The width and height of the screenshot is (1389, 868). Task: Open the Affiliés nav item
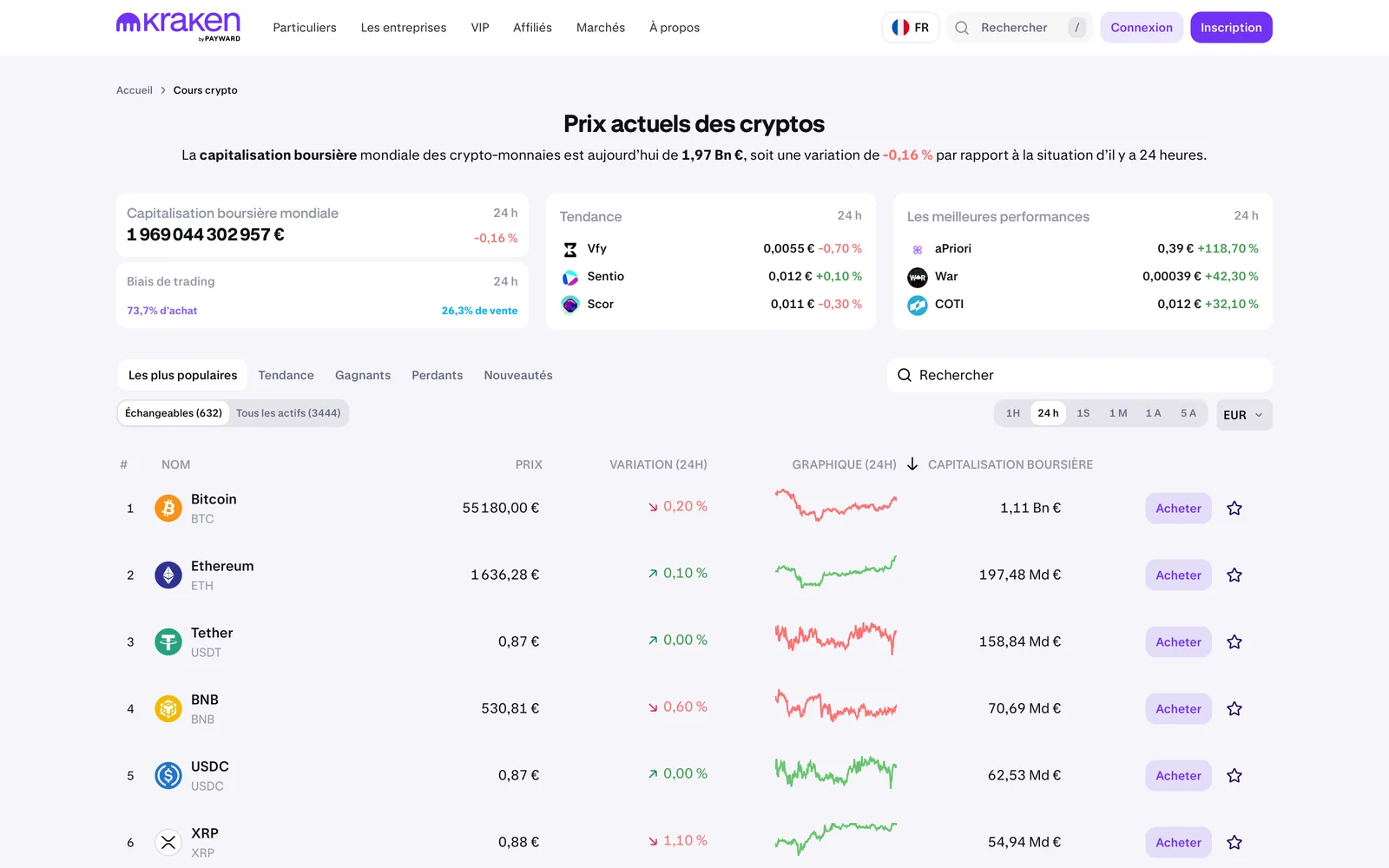[532, 28]
